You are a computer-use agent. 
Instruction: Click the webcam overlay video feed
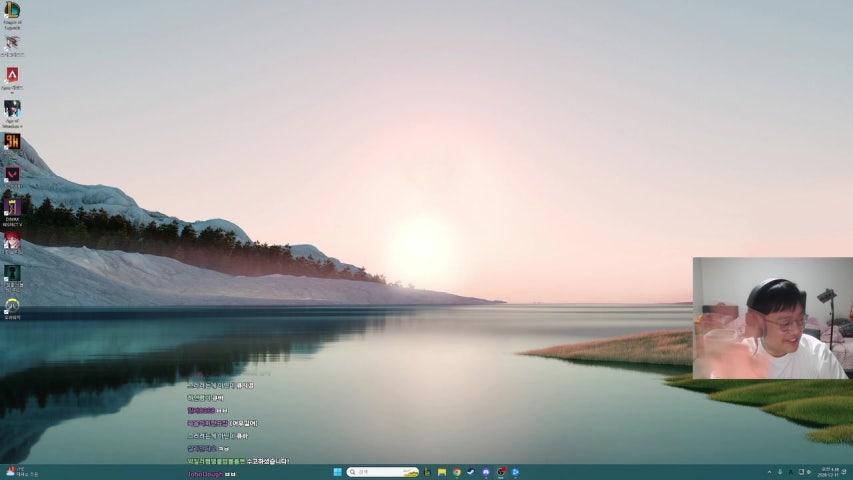pos(772,318)
